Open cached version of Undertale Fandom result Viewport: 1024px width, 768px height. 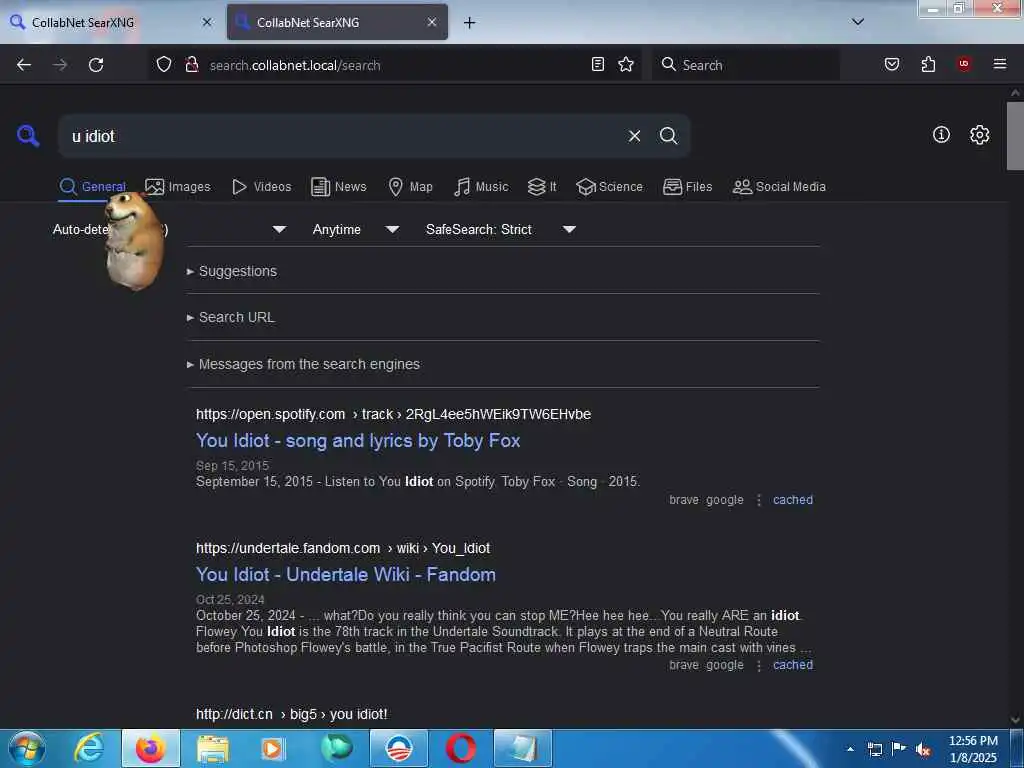pos(793,665)
